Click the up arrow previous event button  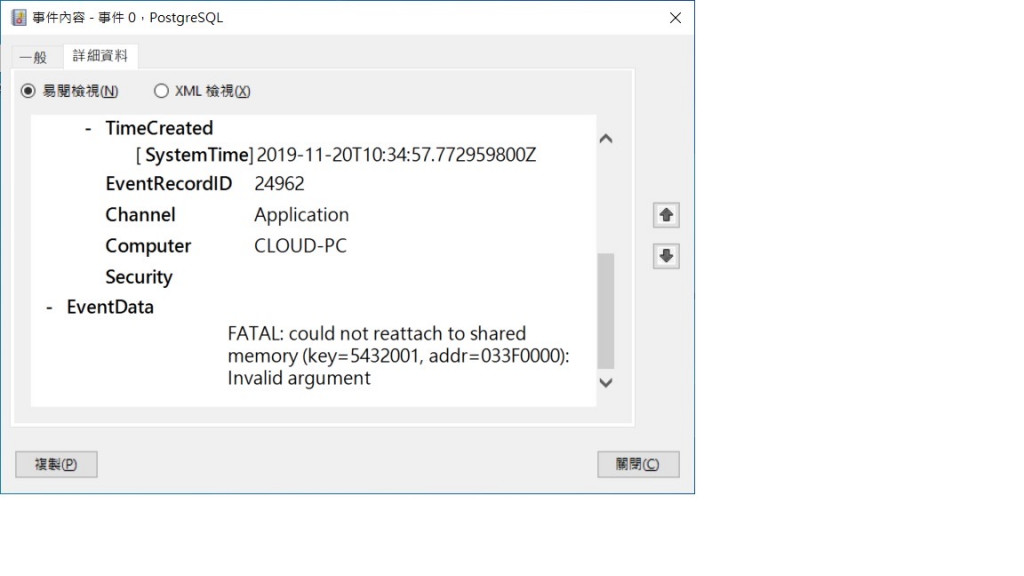click(665, 216)
